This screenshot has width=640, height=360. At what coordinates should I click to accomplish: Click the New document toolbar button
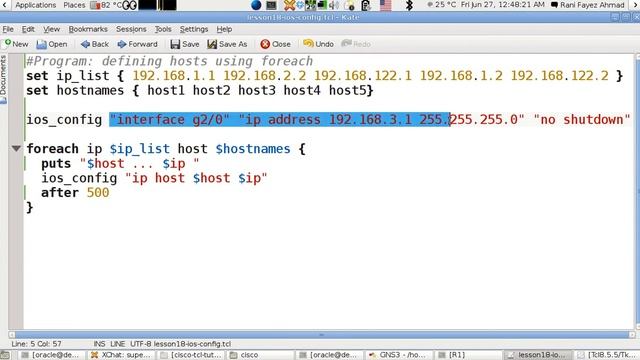[16, 44]
